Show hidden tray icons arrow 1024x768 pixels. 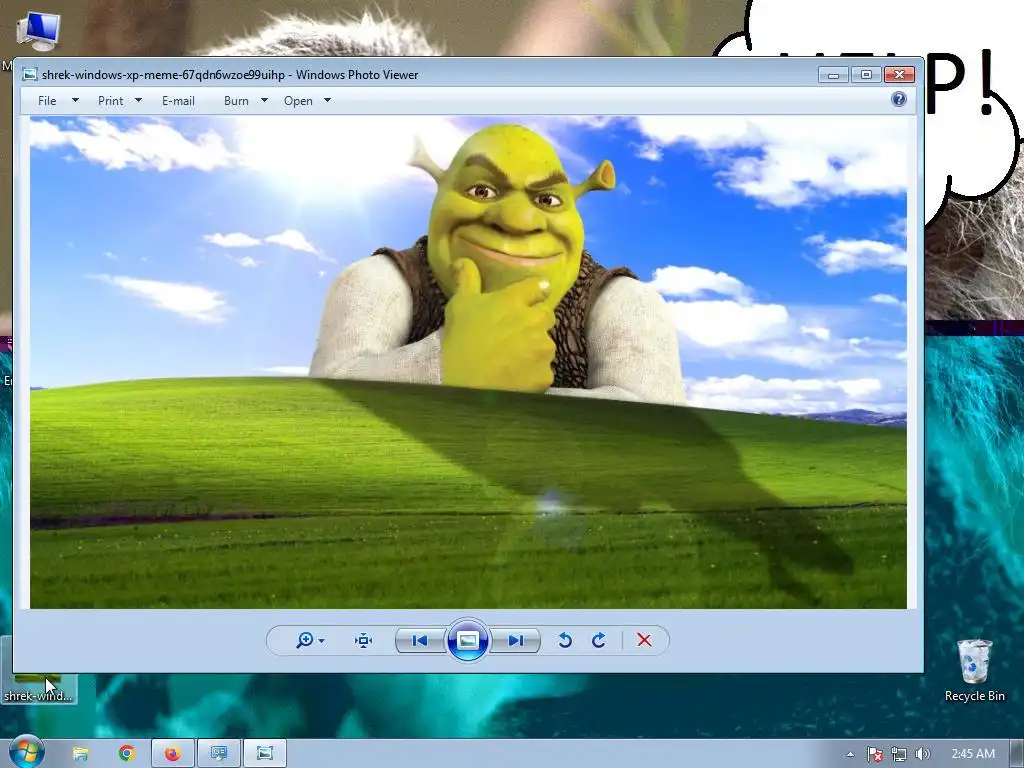pos(850,754)
